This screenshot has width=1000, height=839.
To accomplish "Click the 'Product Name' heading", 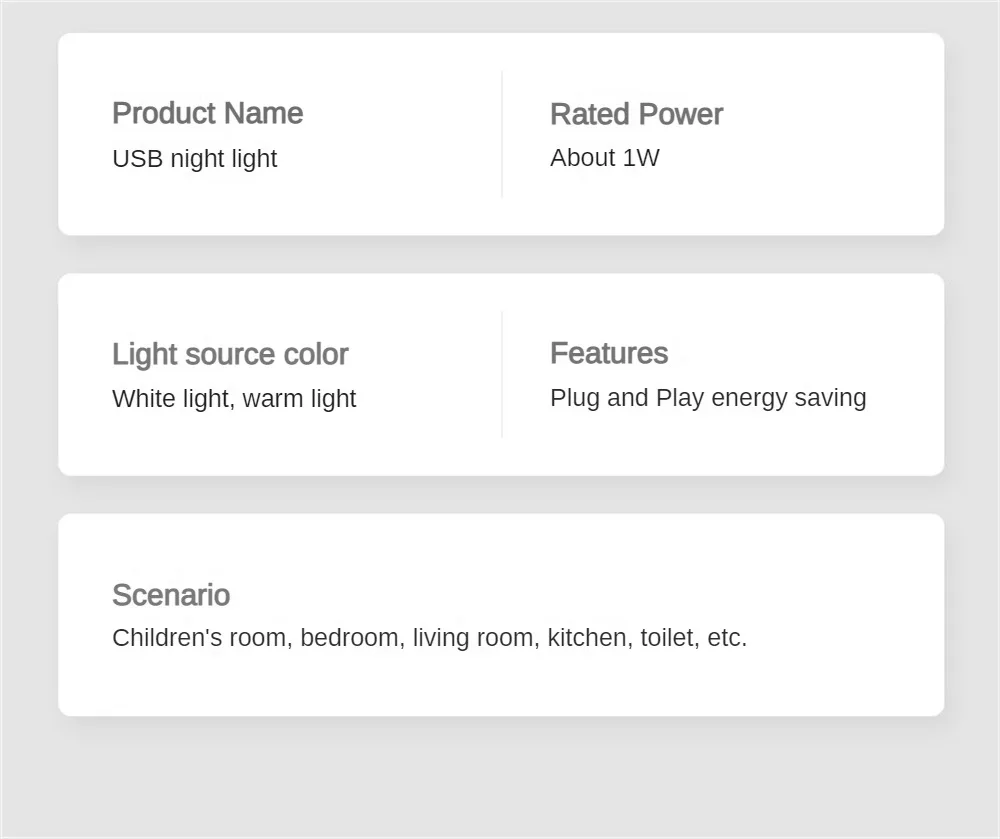I will click(x=207, y=113).
